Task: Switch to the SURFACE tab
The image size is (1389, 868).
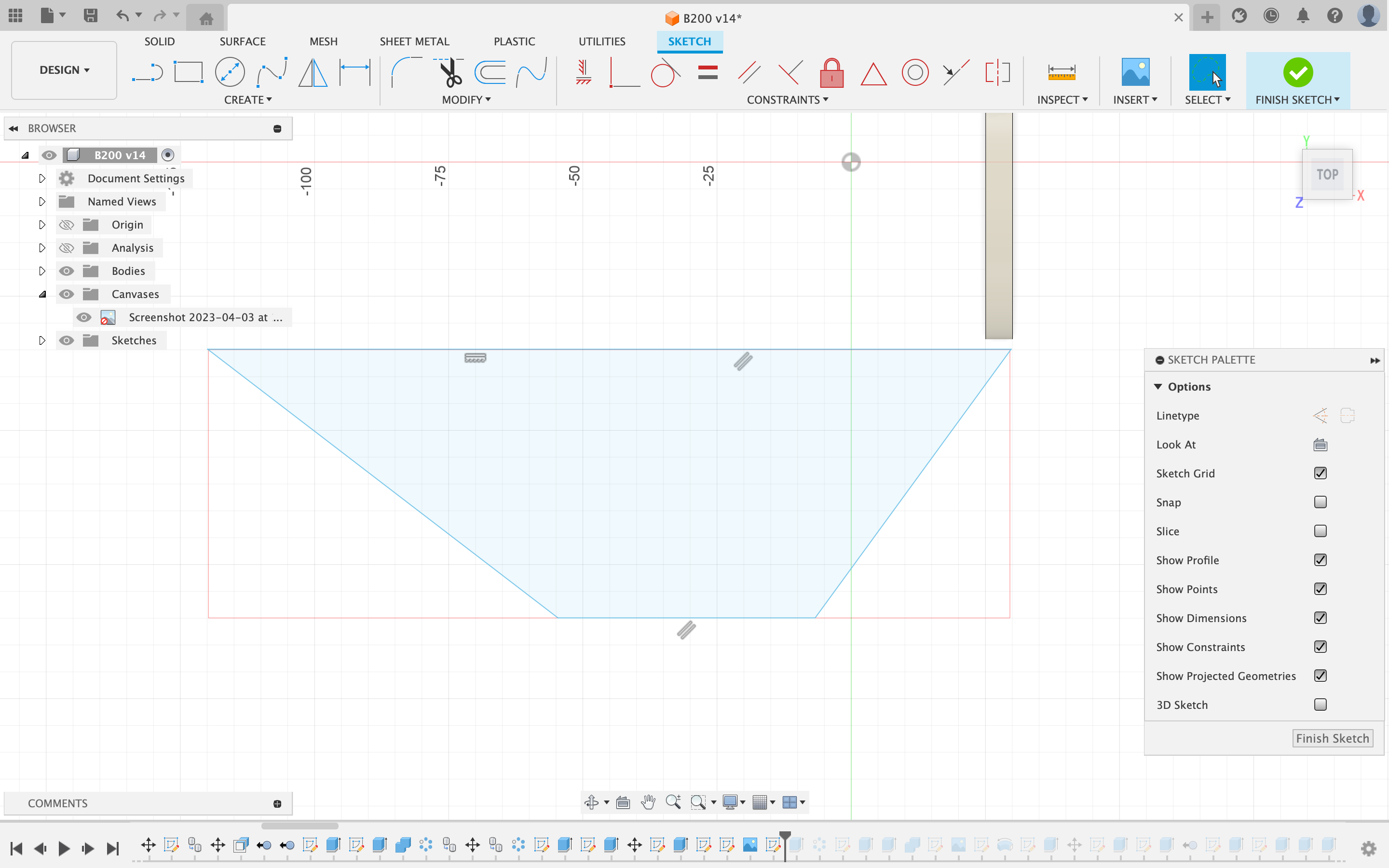Action: (x=242, y=41)
